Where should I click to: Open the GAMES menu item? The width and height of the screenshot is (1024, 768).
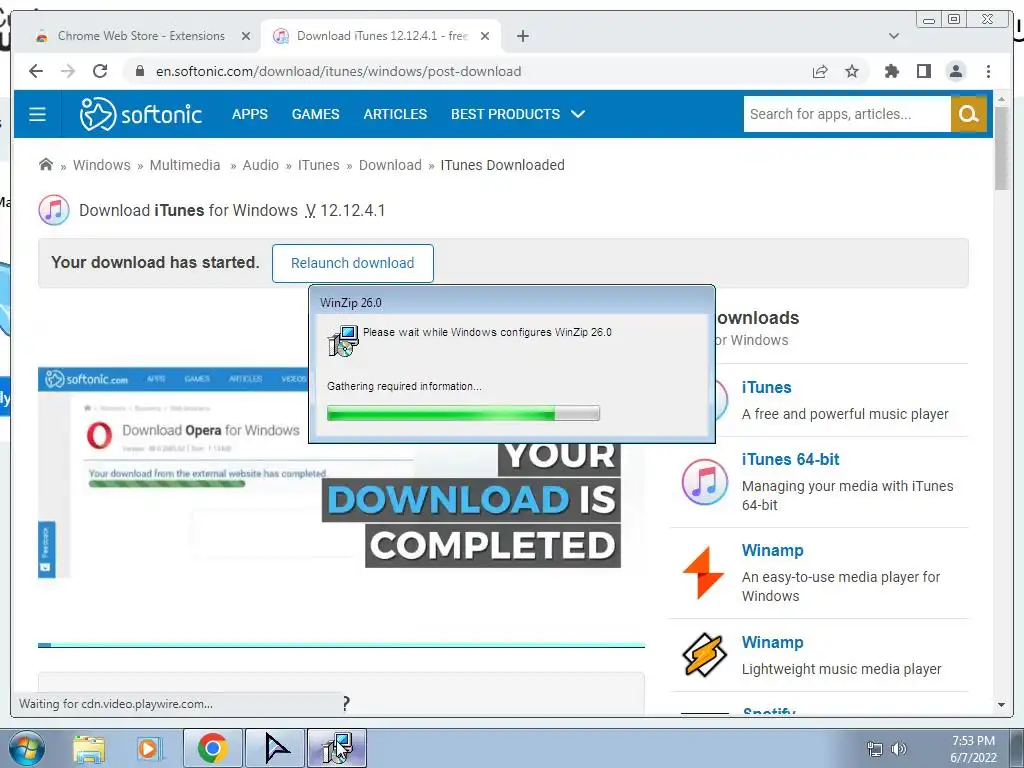[x=315, y=114]
